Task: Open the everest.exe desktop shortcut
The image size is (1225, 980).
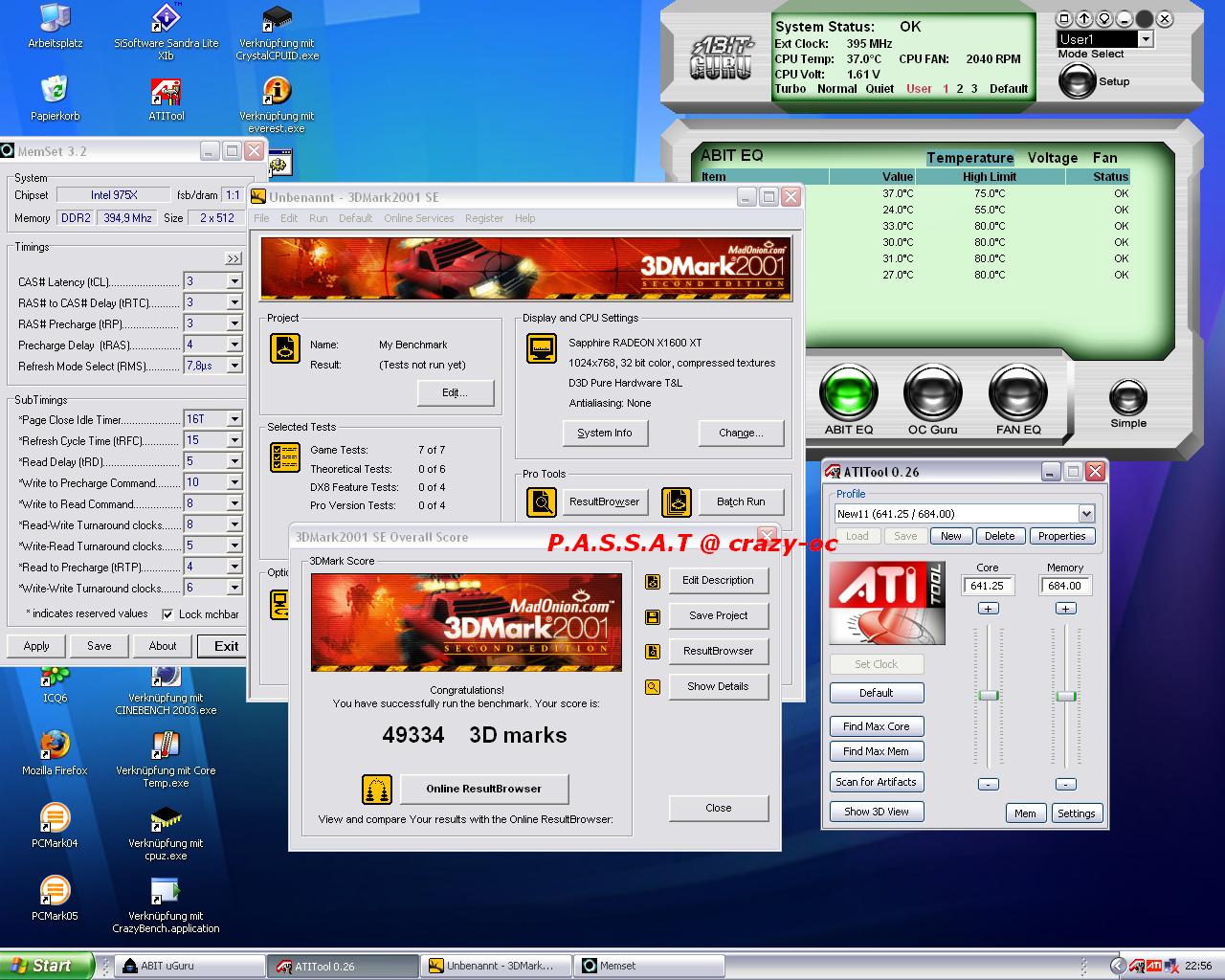Action: pyautogui.click(x=278, y=104)
